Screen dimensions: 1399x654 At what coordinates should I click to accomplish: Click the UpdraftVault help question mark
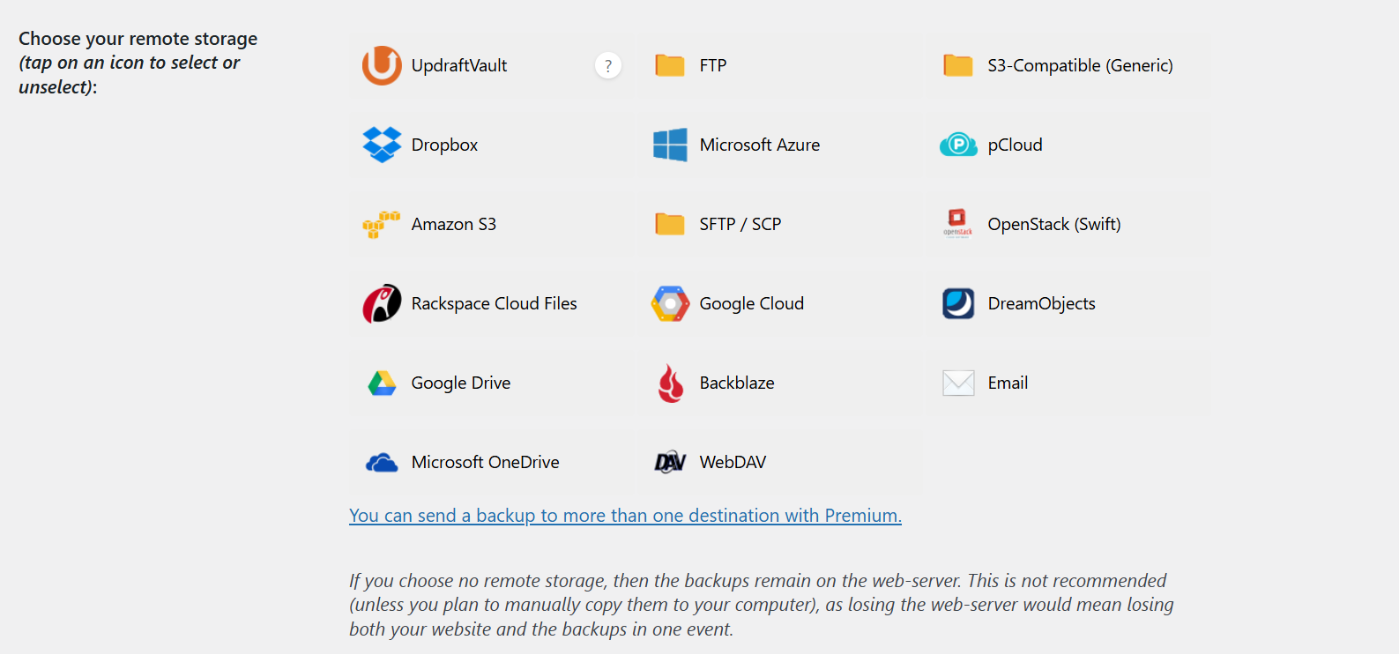pos(608,65)
